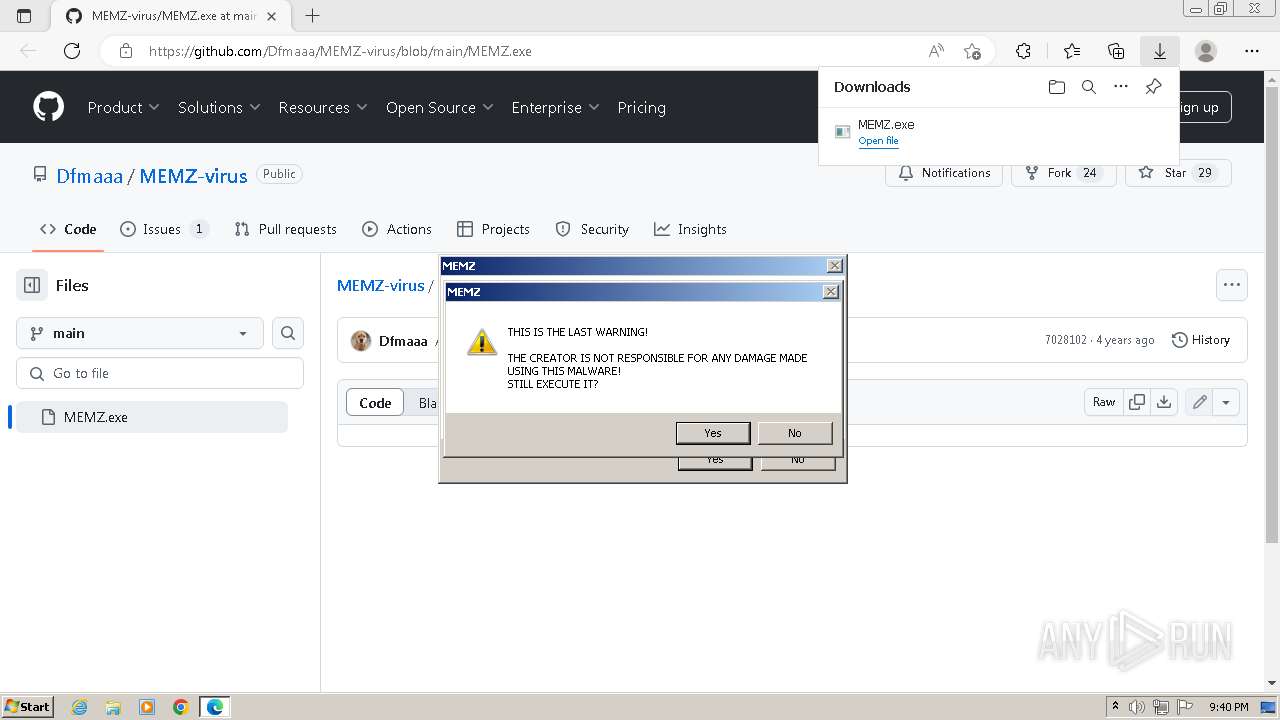1280x720 pixels.
Task: Copy raw file icon
Action: [1137, 402]
